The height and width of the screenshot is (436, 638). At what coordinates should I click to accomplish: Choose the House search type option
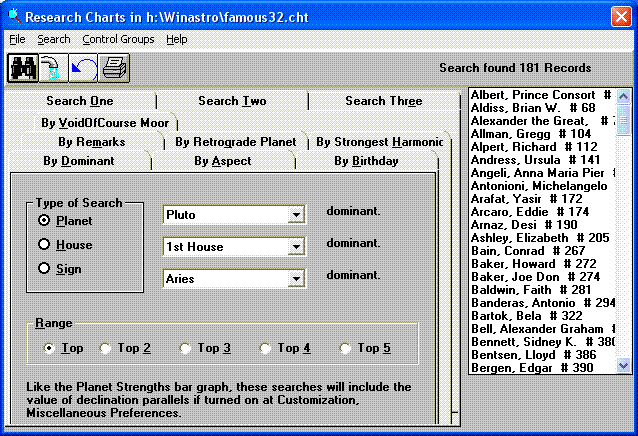click(44, 245)
